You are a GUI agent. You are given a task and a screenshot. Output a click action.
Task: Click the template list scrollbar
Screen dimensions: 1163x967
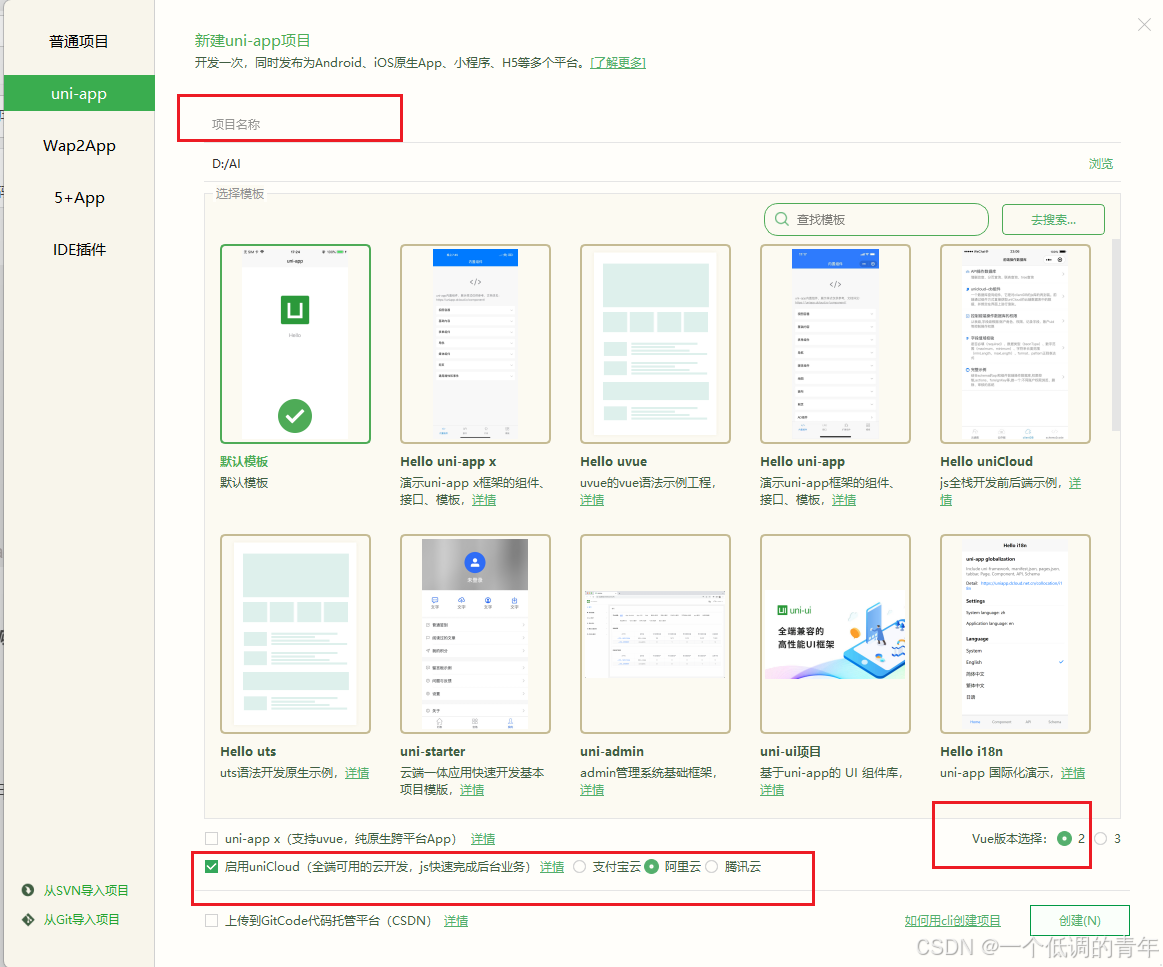pyautogui.click(x=1116, y=335)
